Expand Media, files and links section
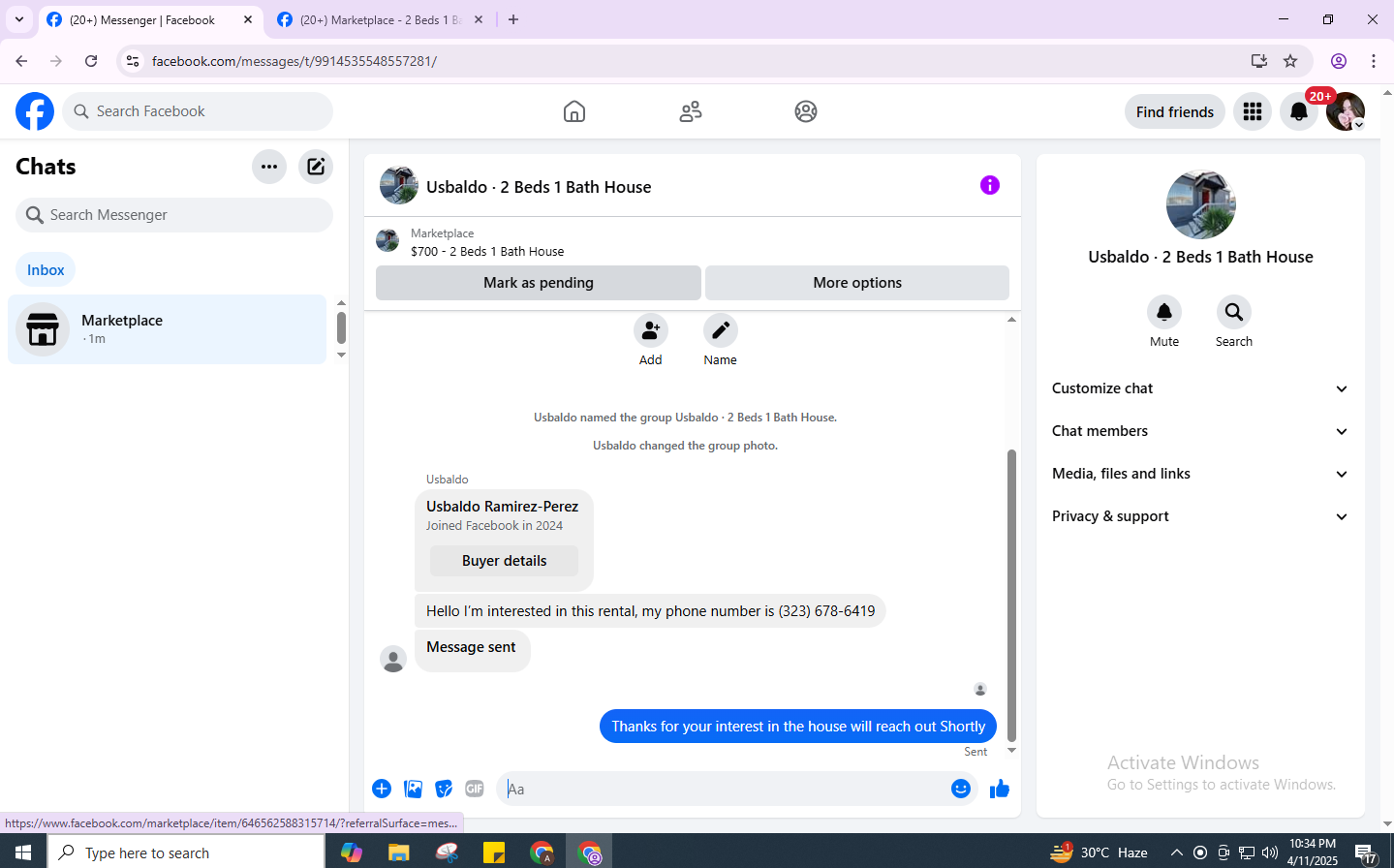1394x868 pixels. click(1200, 474)
